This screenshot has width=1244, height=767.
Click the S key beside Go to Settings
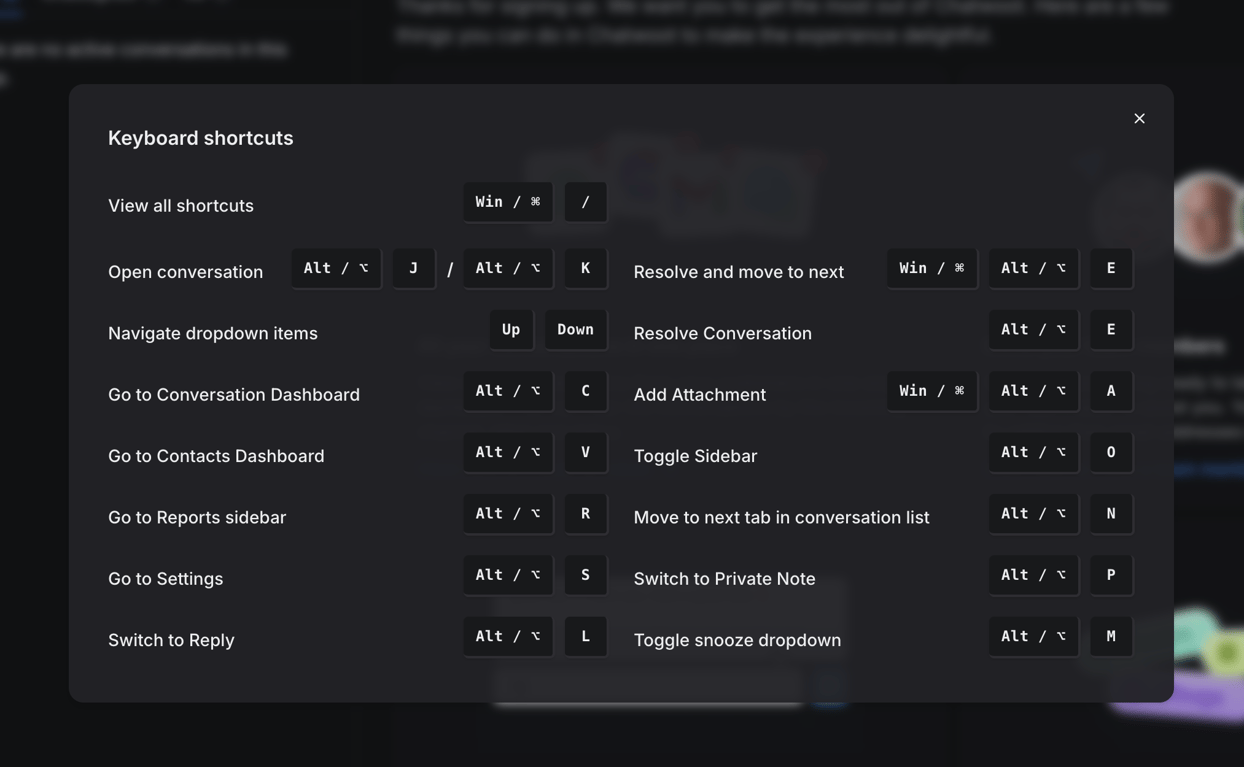[586, 575]
